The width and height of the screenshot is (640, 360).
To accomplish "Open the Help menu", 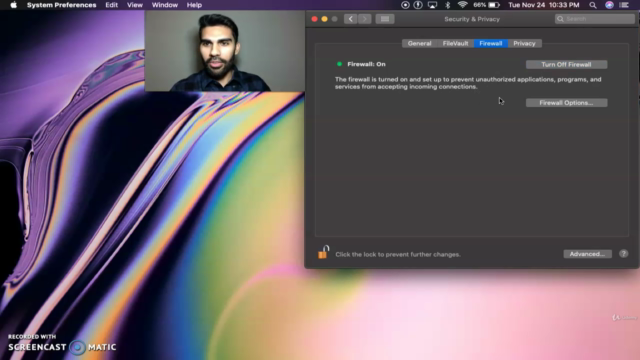I will pos(194,5).
